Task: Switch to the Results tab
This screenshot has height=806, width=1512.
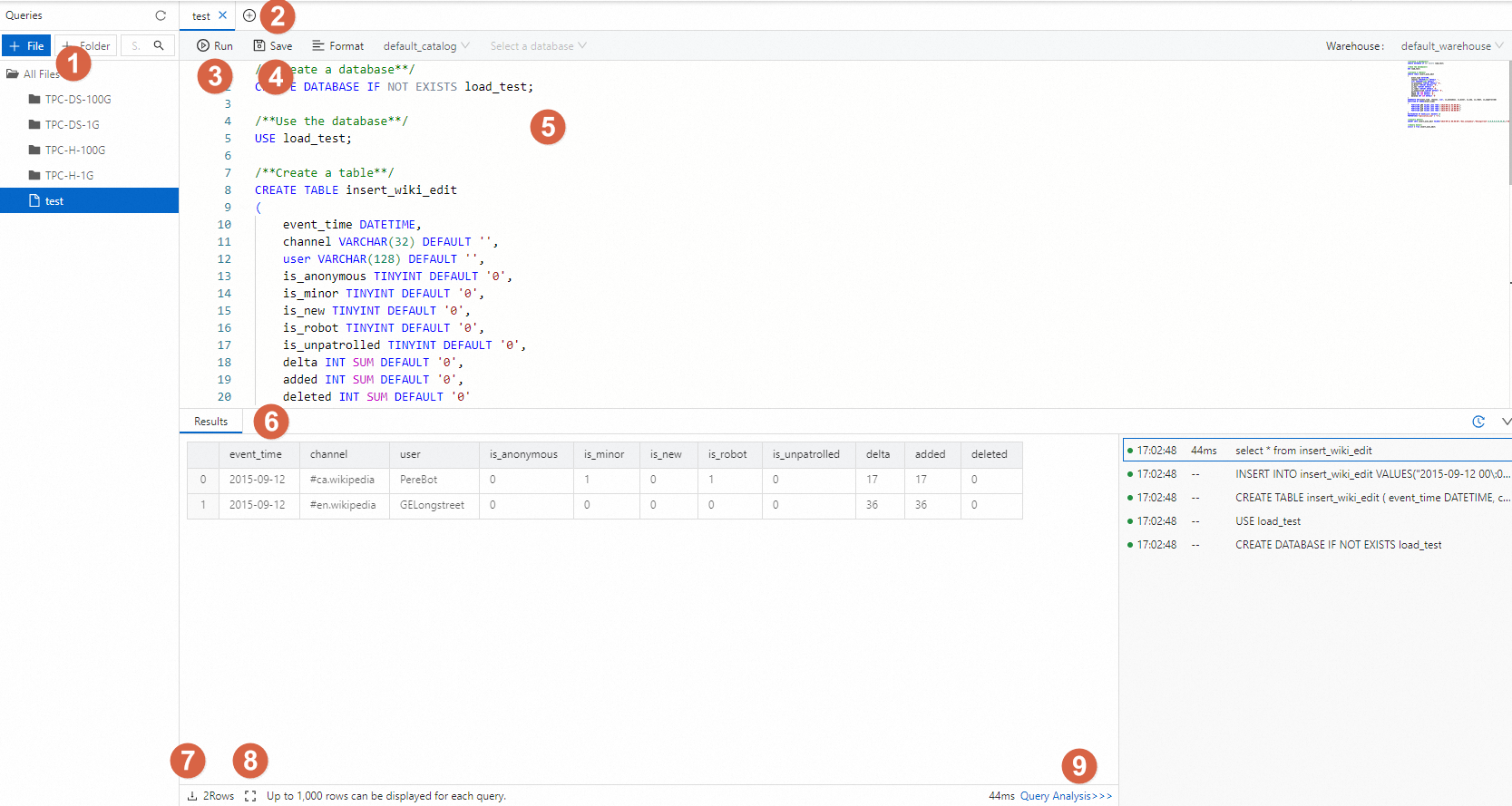Action: (210, 422)
